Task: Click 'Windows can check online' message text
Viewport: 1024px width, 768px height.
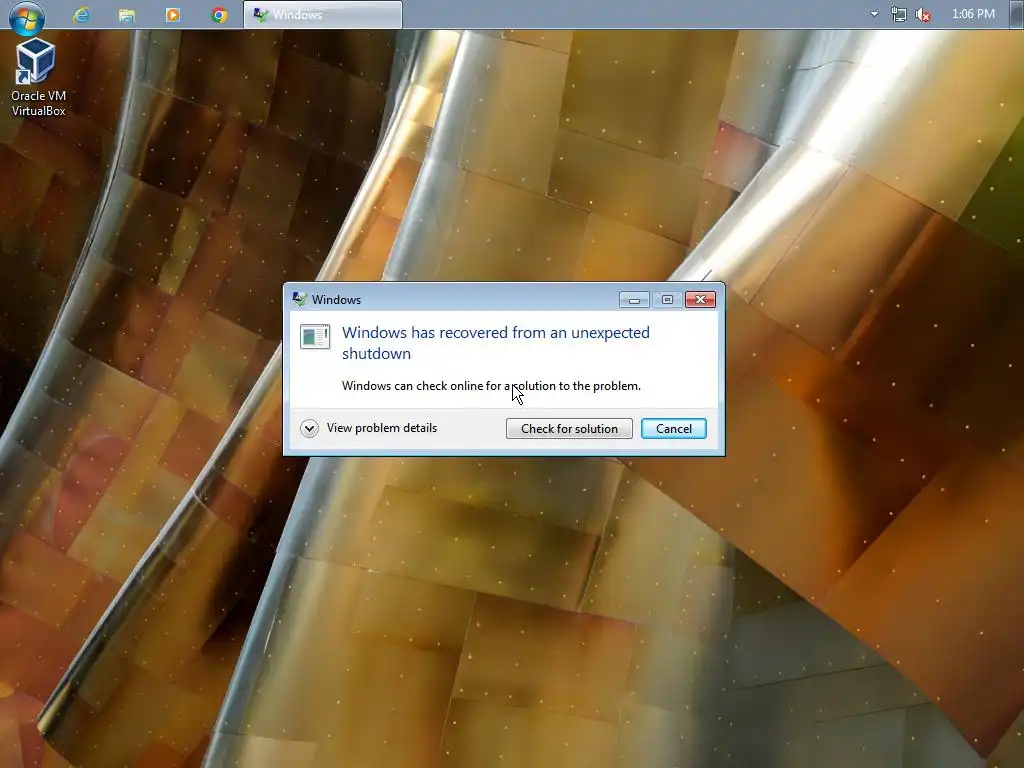Action: click(x=491, y=386)
